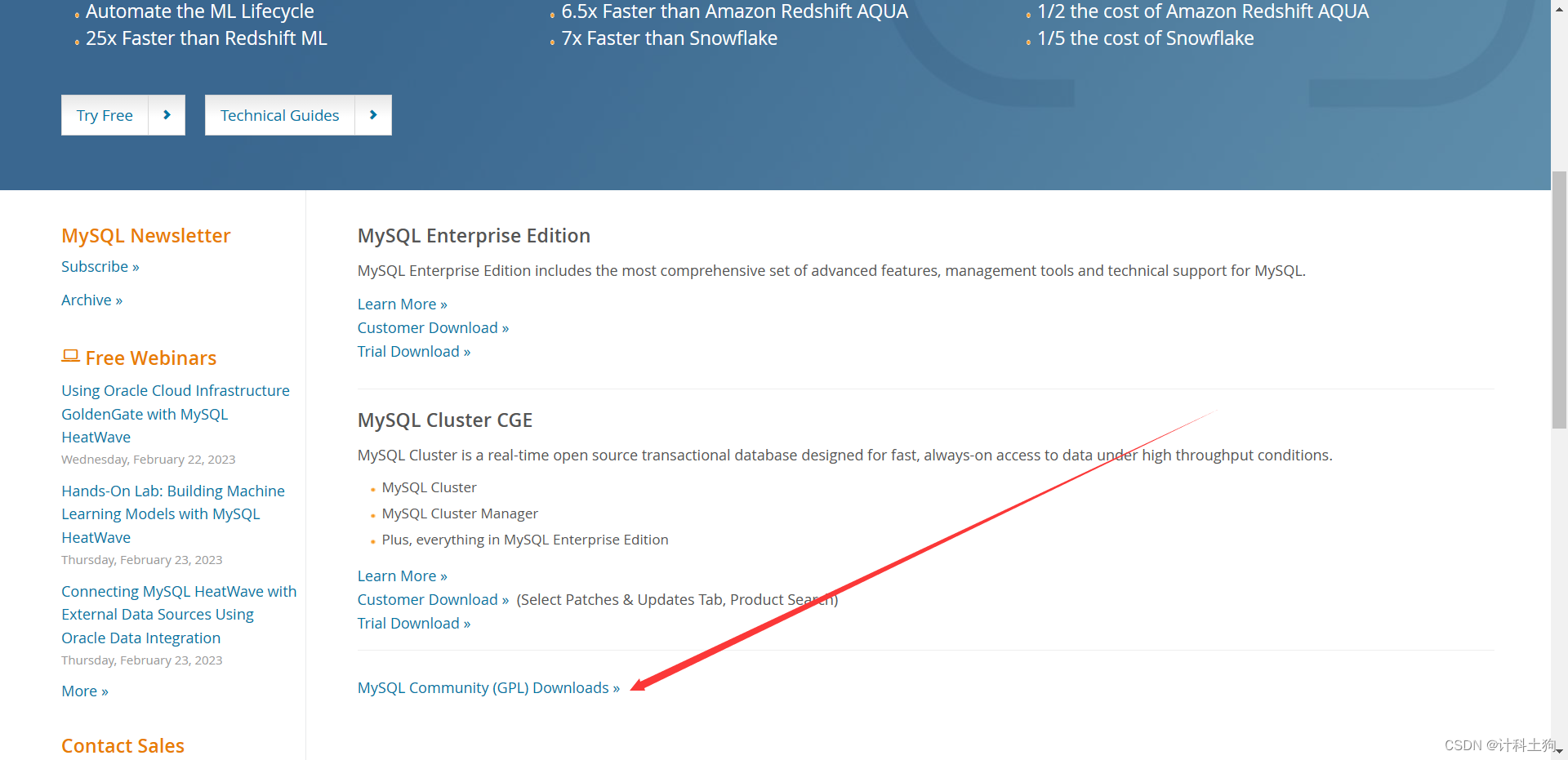This screenshot has width=1568, height=760.
Task: Open the newsletter Archive link
Action: (x=91, y=300)
